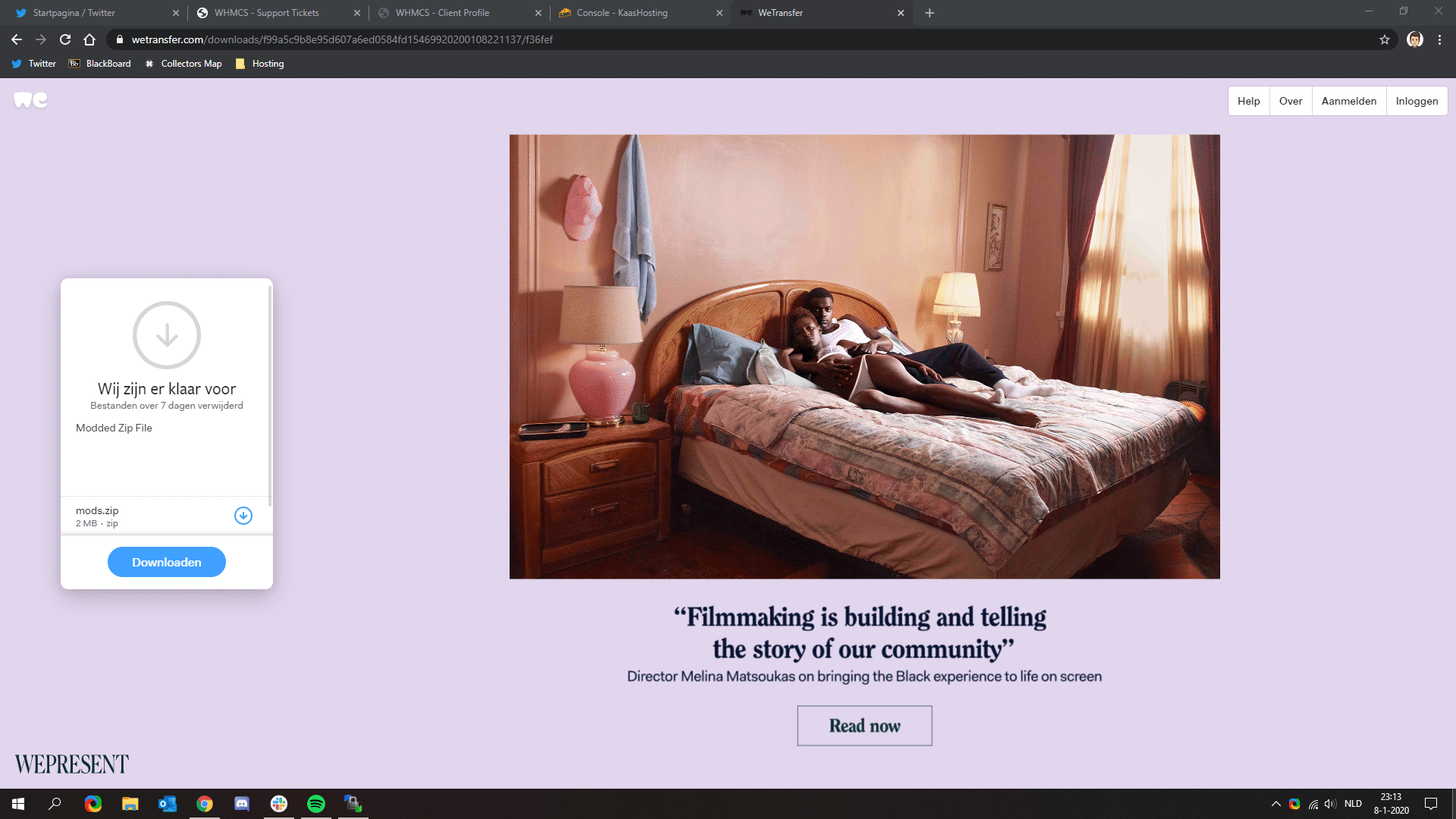Switch to WHMCS - Support Tickets tab

point(266,13)
